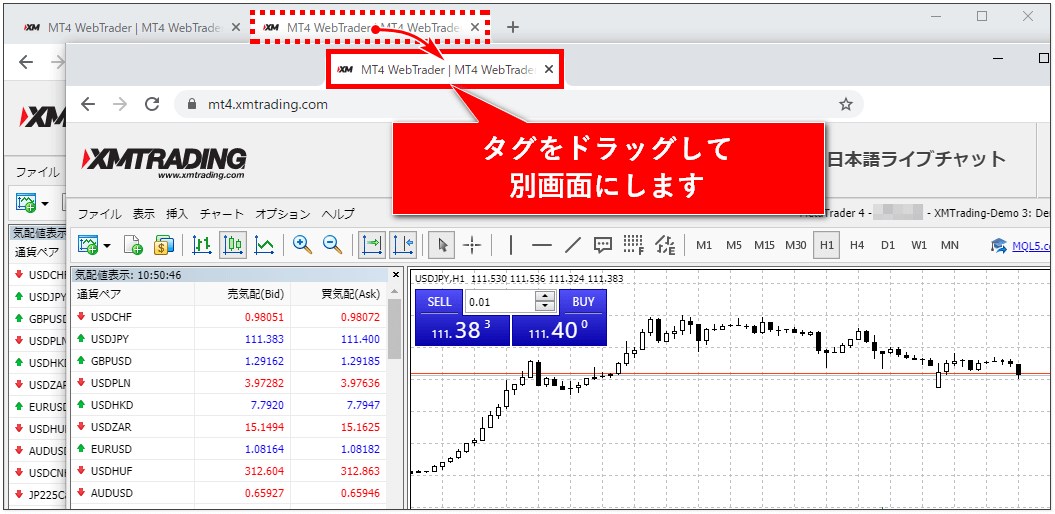Screen dimensions: 1055x514
Task: Switch chart to line chart icon
Action: (x=264, y=245)
